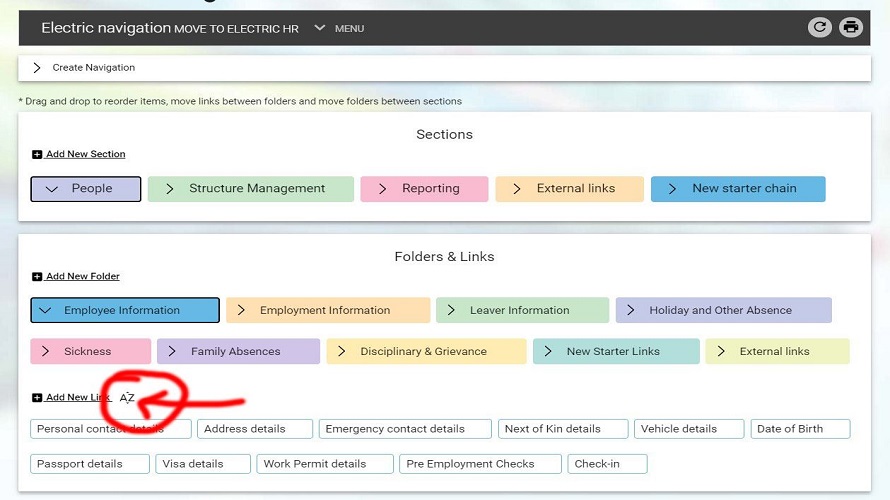Expand the Create Navigation panel

pos(37,68)
